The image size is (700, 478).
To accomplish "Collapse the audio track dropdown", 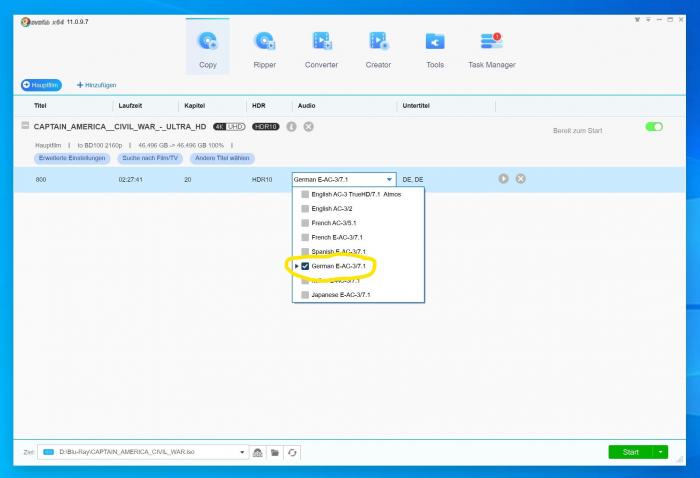I will 389,179.
